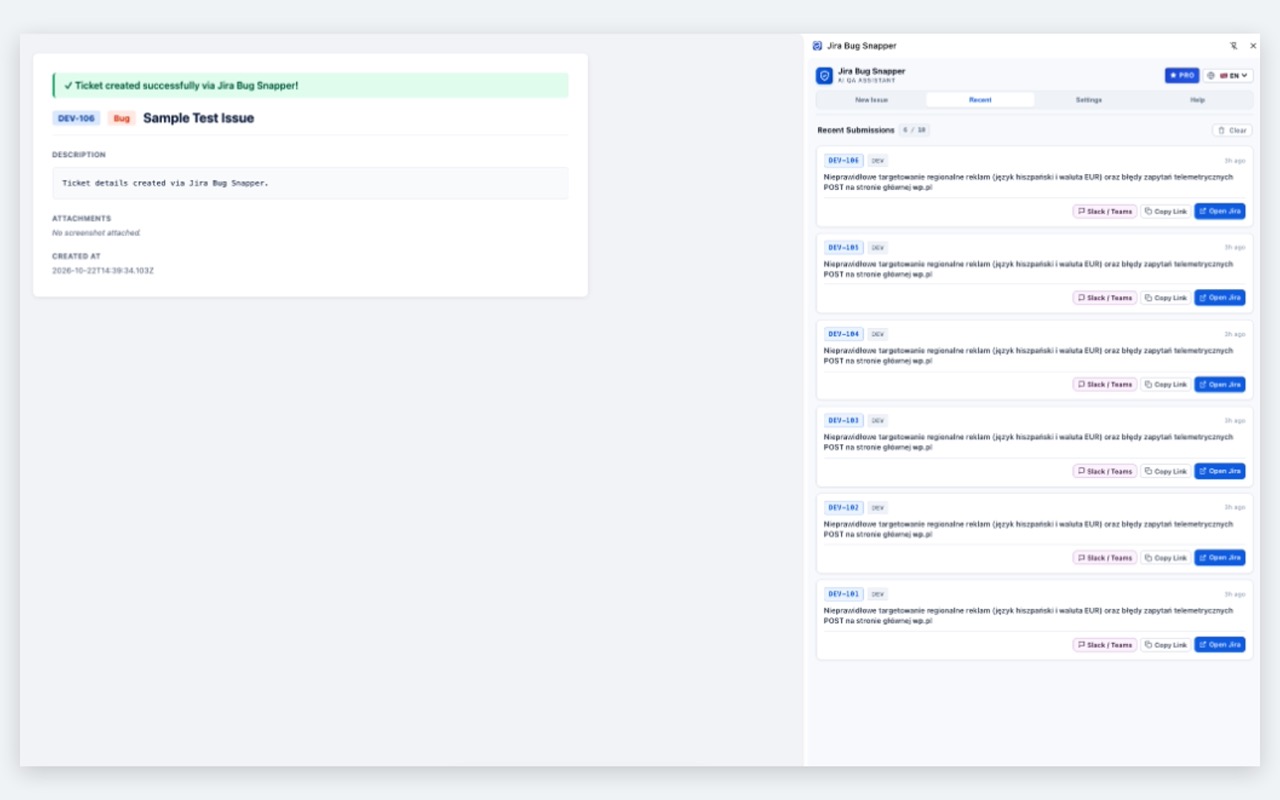The width and height of the screenshot is (1280, 800).
Task: Click the DEV-103 key badge
Action: 844,421
